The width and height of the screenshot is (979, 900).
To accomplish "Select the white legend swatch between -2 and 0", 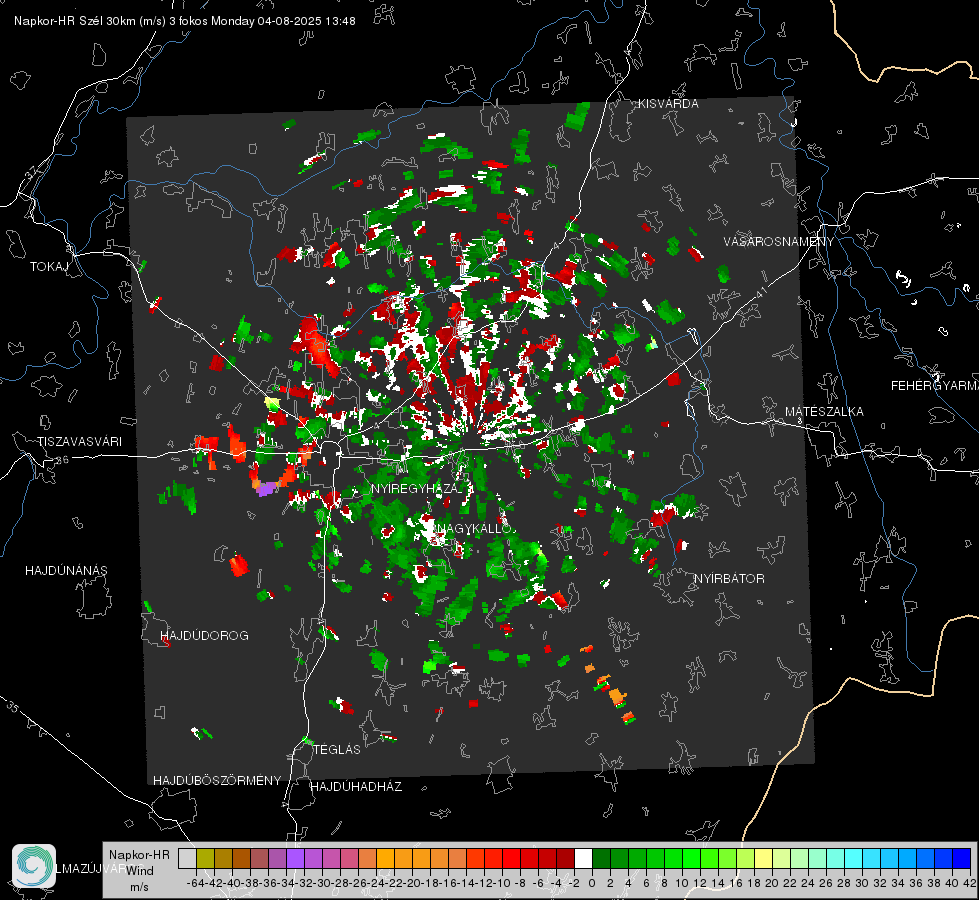I will point(583,858).
